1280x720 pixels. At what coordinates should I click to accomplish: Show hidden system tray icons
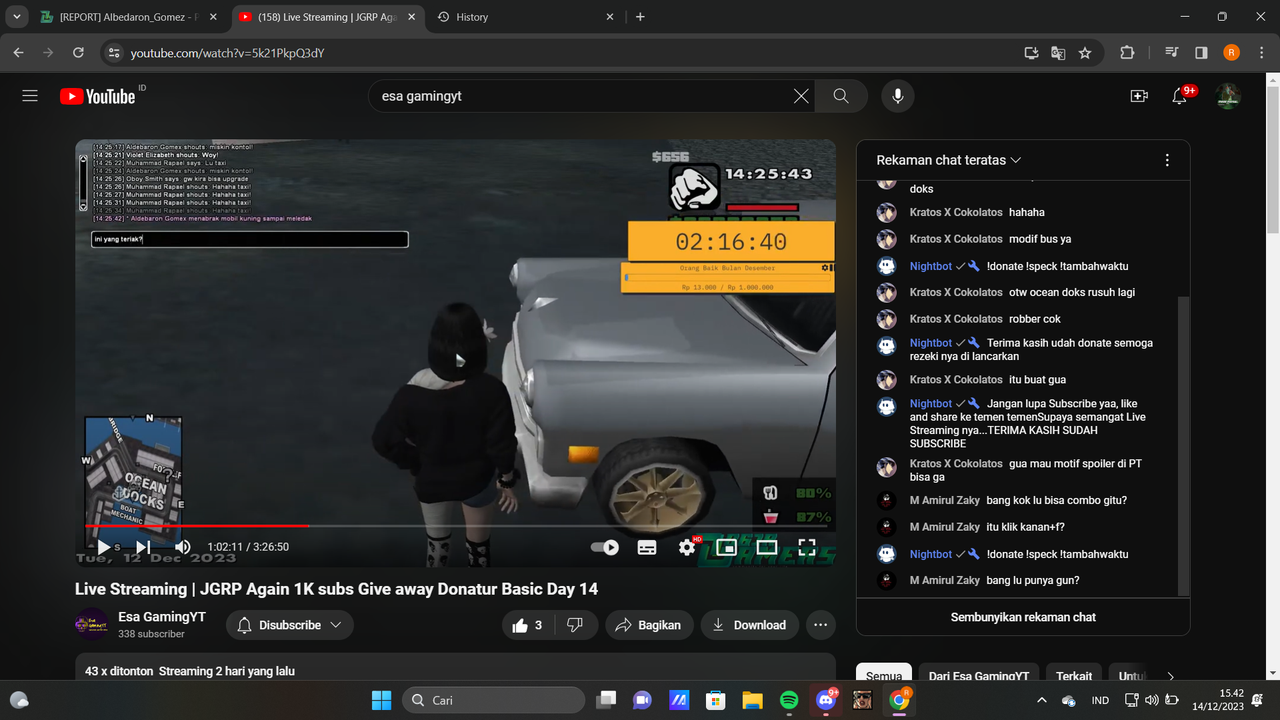point(1042,700)
